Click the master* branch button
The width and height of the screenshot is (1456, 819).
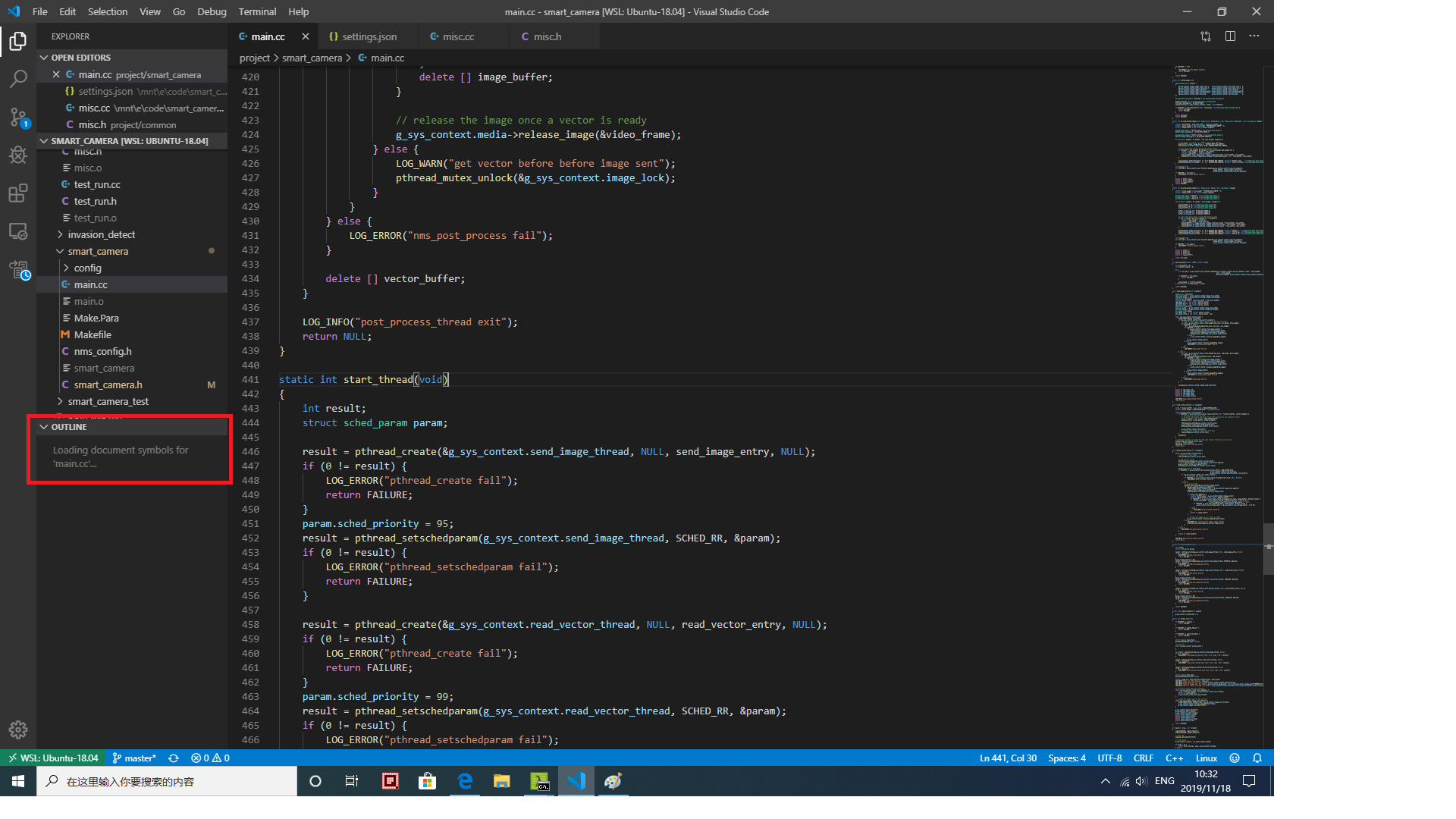coord(134,758)
